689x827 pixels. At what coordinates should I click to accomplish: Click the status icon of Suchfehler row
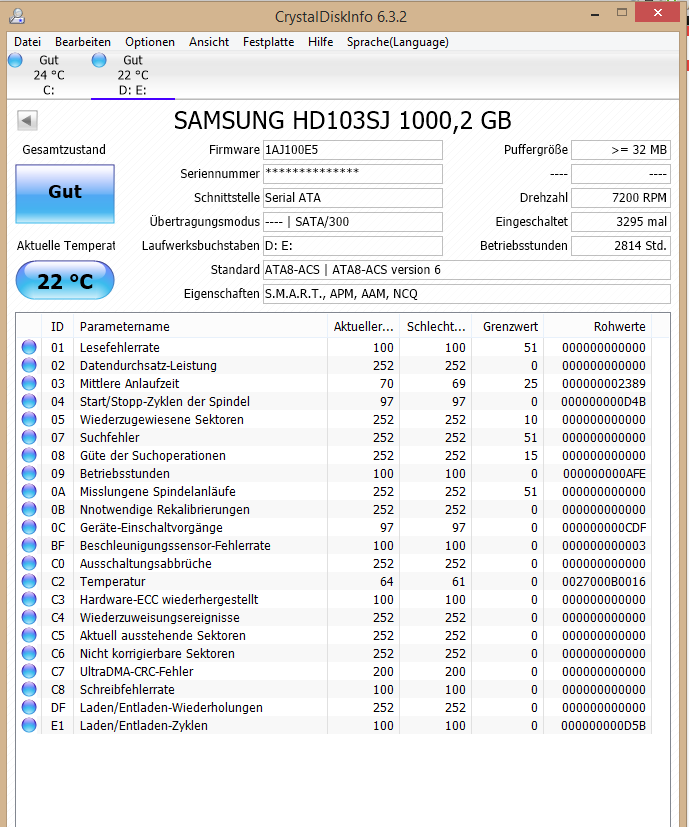pos(29,437)
